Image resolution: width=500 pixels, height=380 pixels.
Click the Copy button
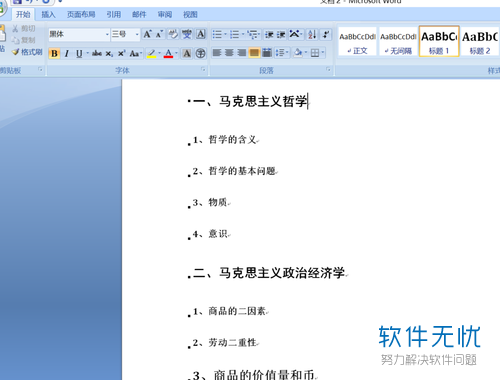pos(23,40)
